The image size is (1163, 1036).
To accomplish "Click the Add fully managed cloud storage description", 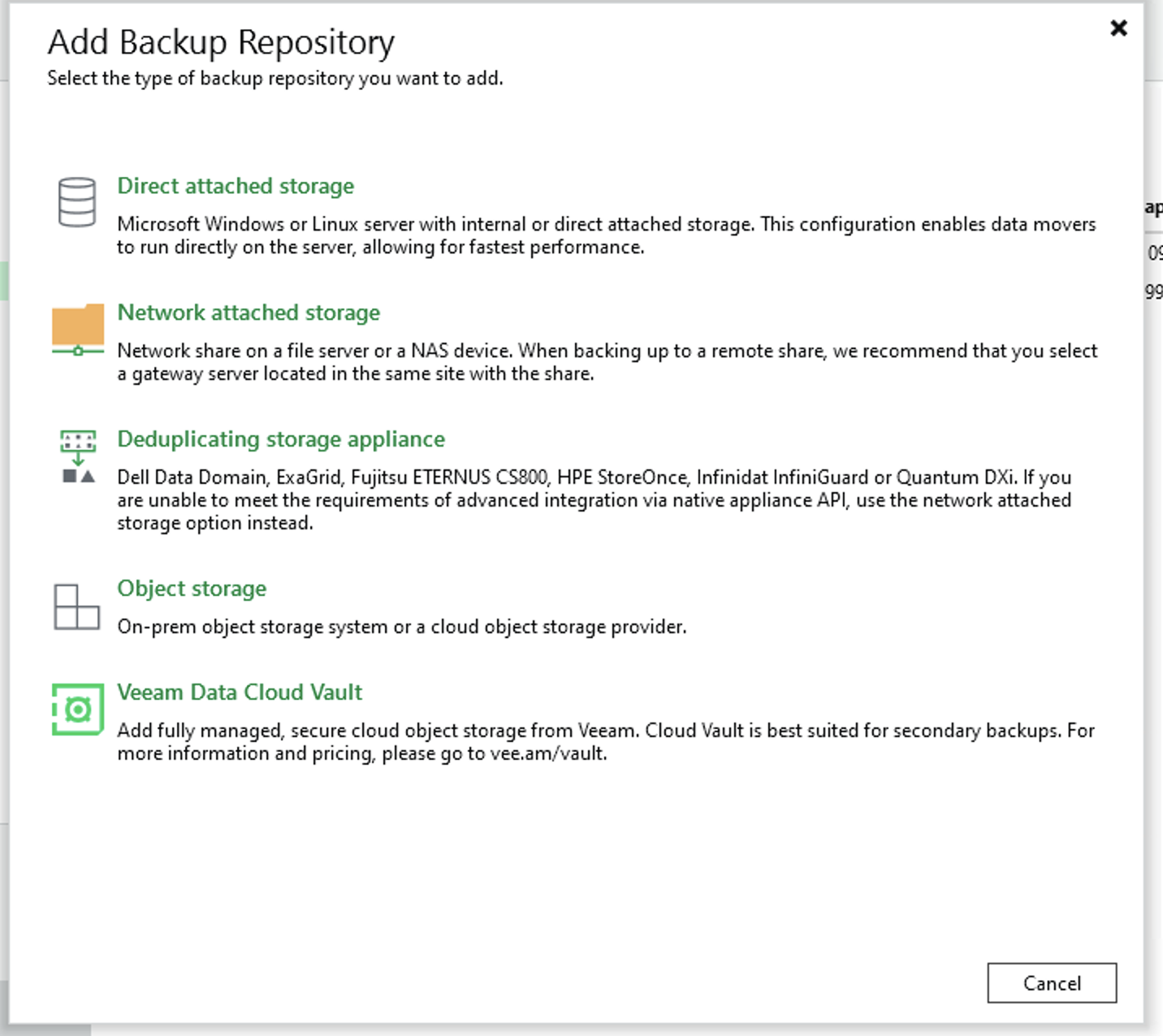I will (x=606, y=742).
